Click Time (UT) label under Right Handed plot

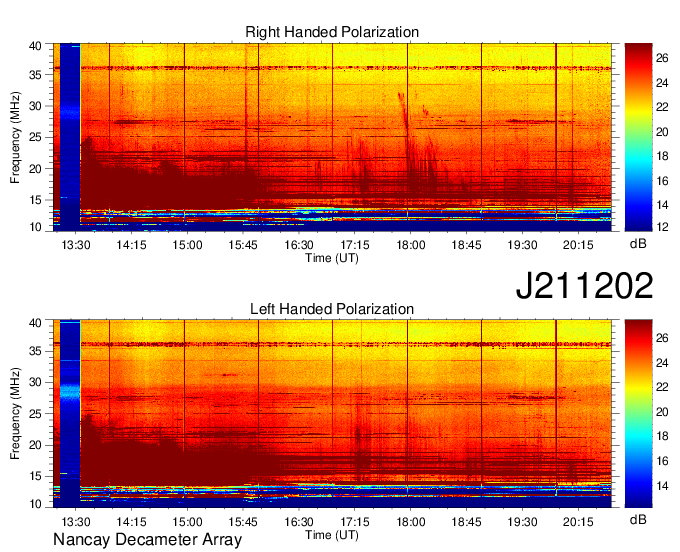tap(332, 258)
